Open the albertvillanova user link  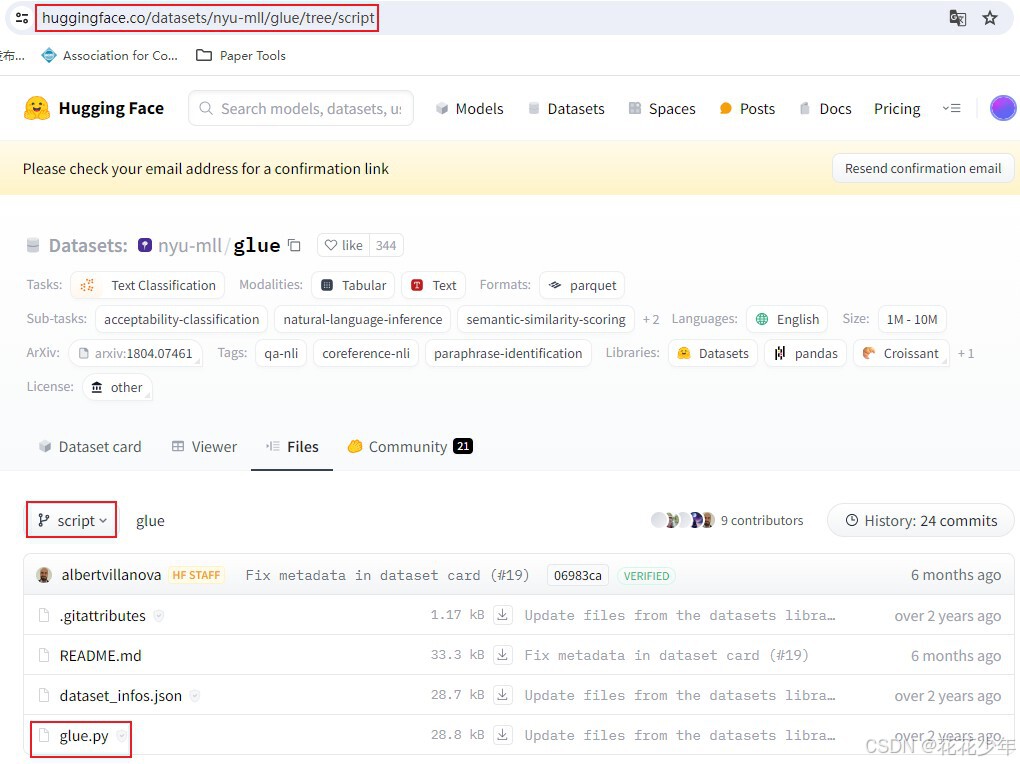[111, 575]
